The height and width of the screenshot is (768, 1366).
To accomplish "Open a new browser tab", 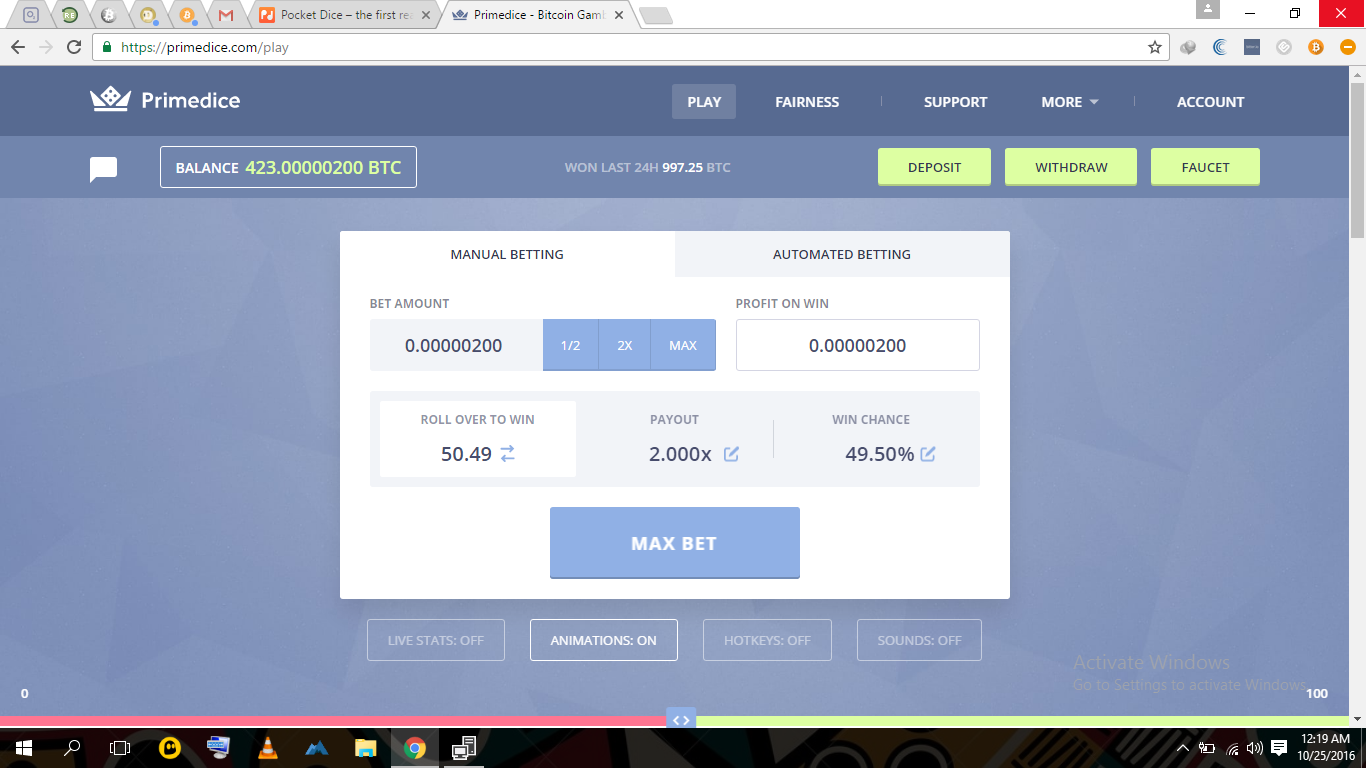I will (x=655, y=15).
